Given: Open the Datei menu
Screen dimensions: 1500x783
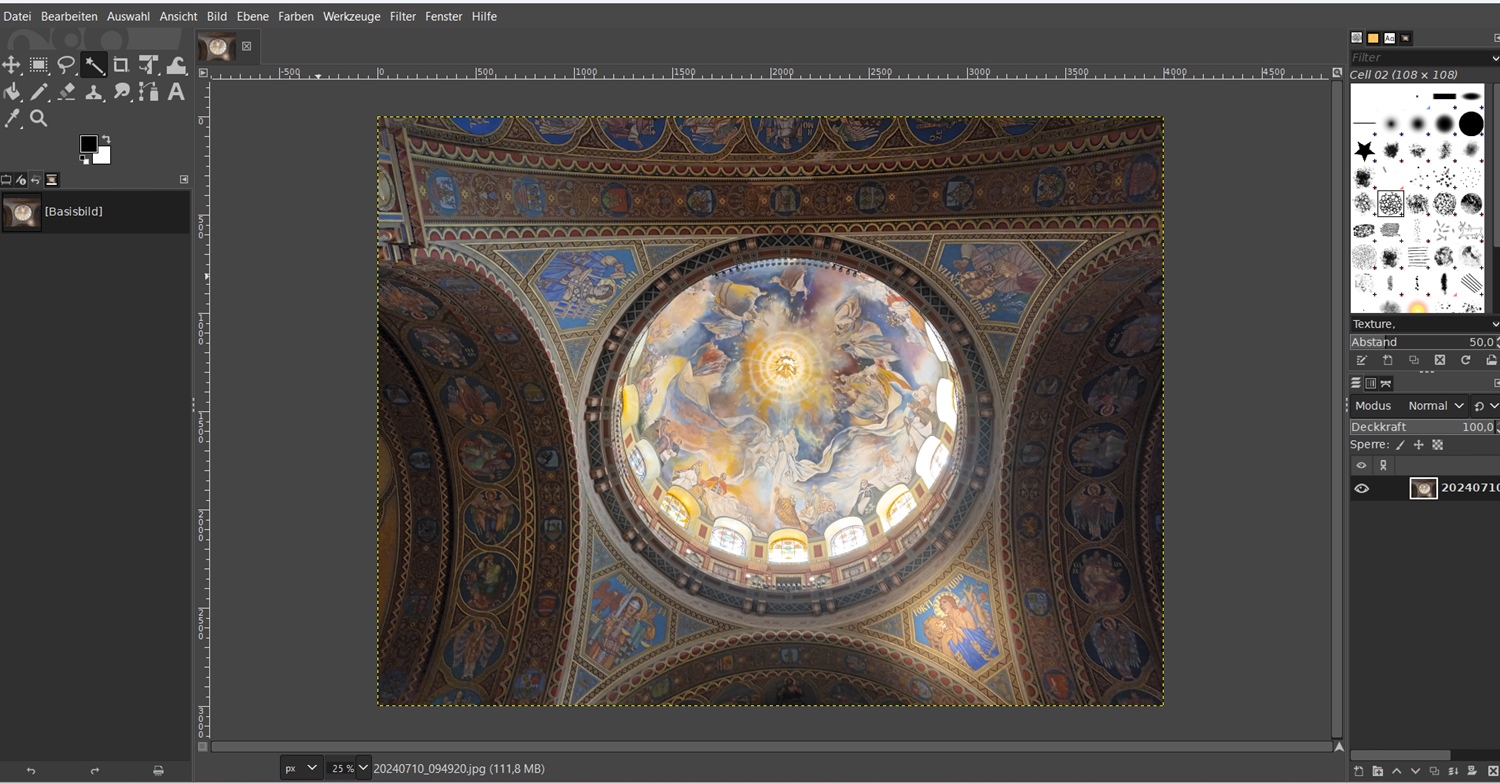Looking at the screenshot, I should (17, 16).
